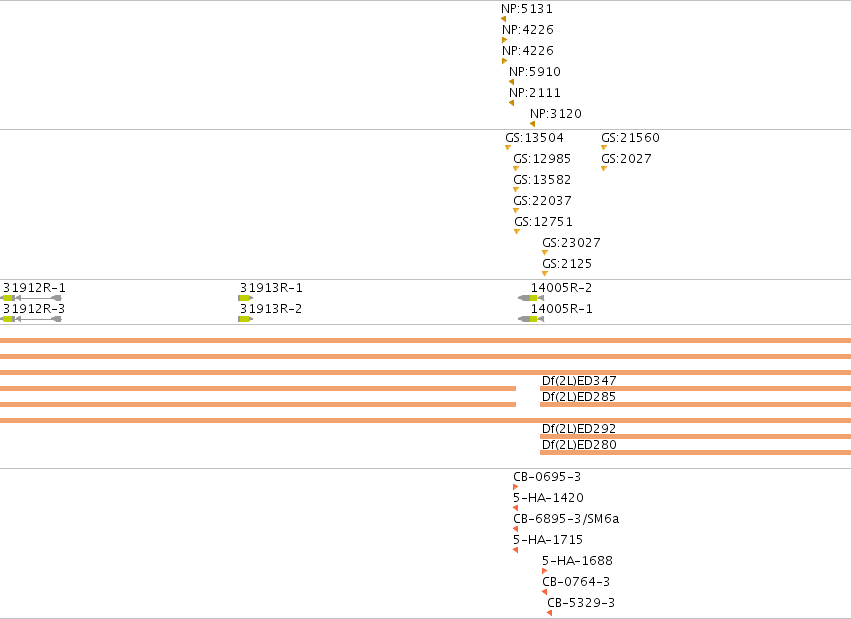Screen dimensions: 851x619
Task: Click the Df(2L)ED285 deletion bar
Action: click(x=695, y=404)
